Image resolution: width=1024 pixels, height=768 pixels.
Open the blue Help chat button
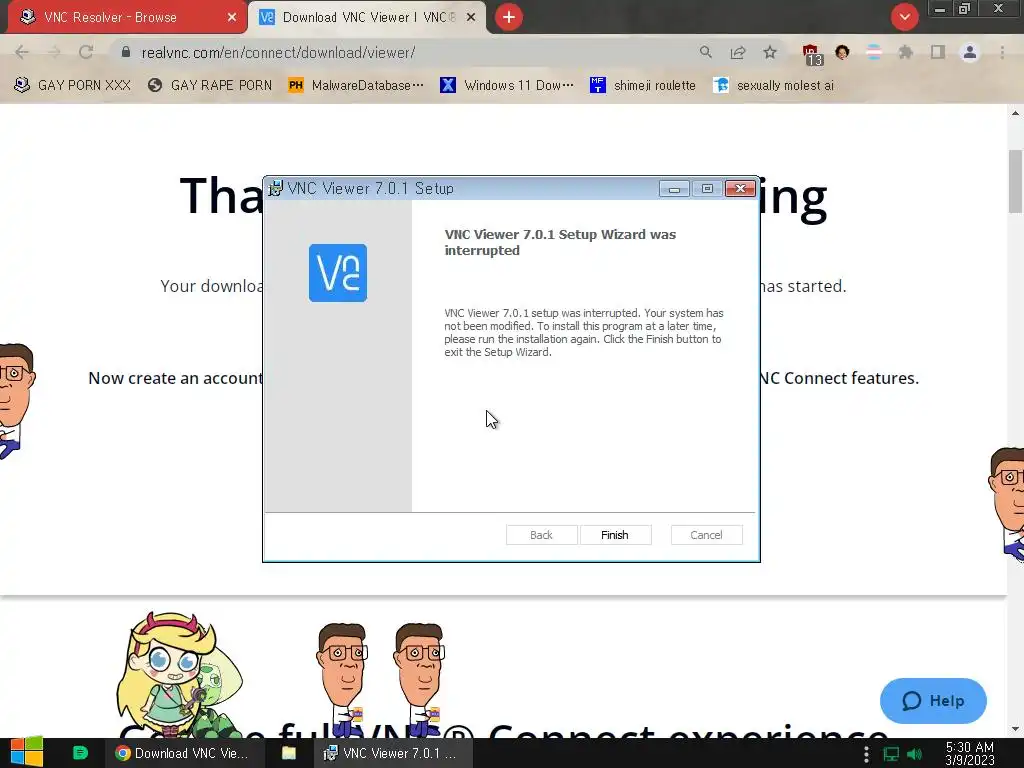tap(933, 701)
